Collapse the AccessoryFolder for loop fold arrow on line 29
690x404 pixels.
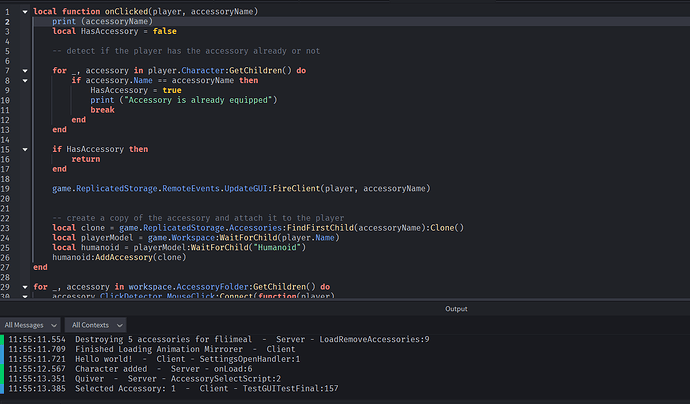(x=25, y=287)
